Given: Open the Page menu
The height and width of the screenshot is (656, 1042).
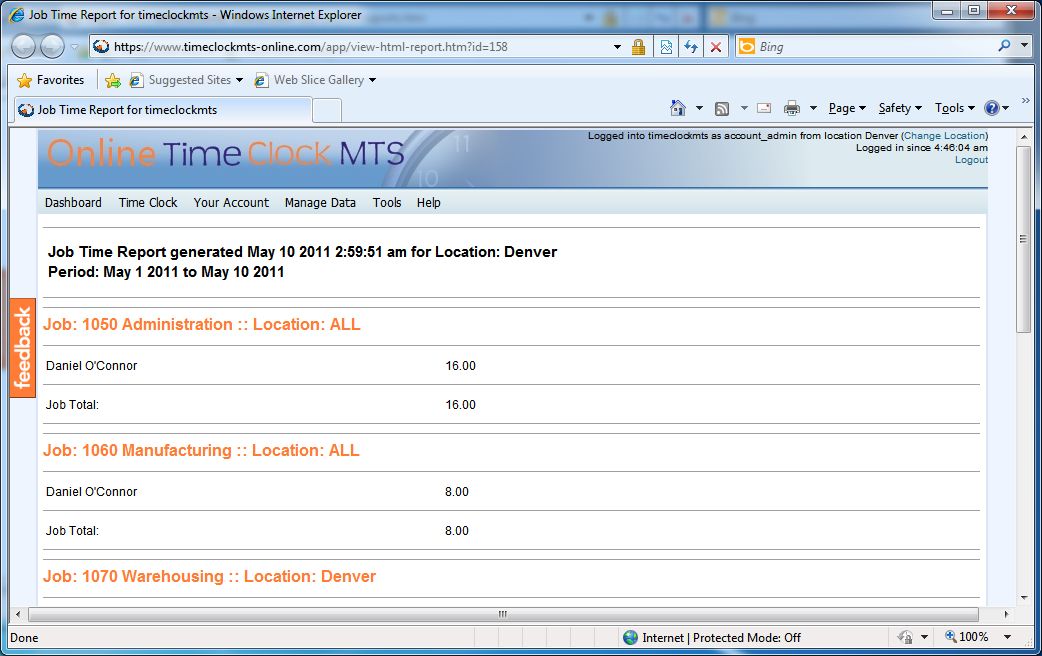Looking at the screenshot, I should pos(847,108).
